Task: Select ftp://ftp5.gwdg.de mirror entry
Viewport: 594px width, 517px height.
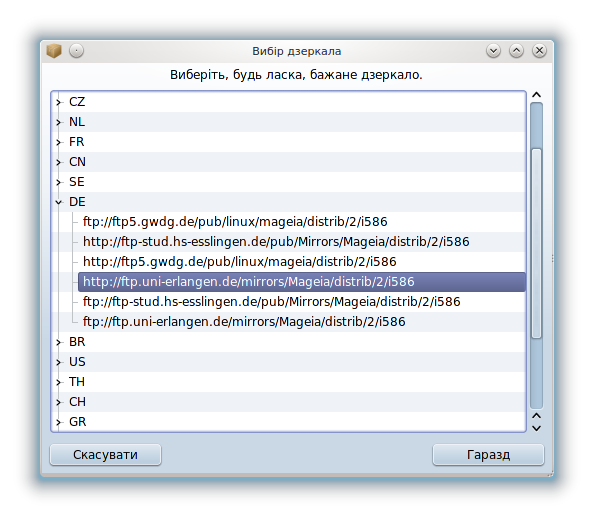Action: tap(235, 222)
